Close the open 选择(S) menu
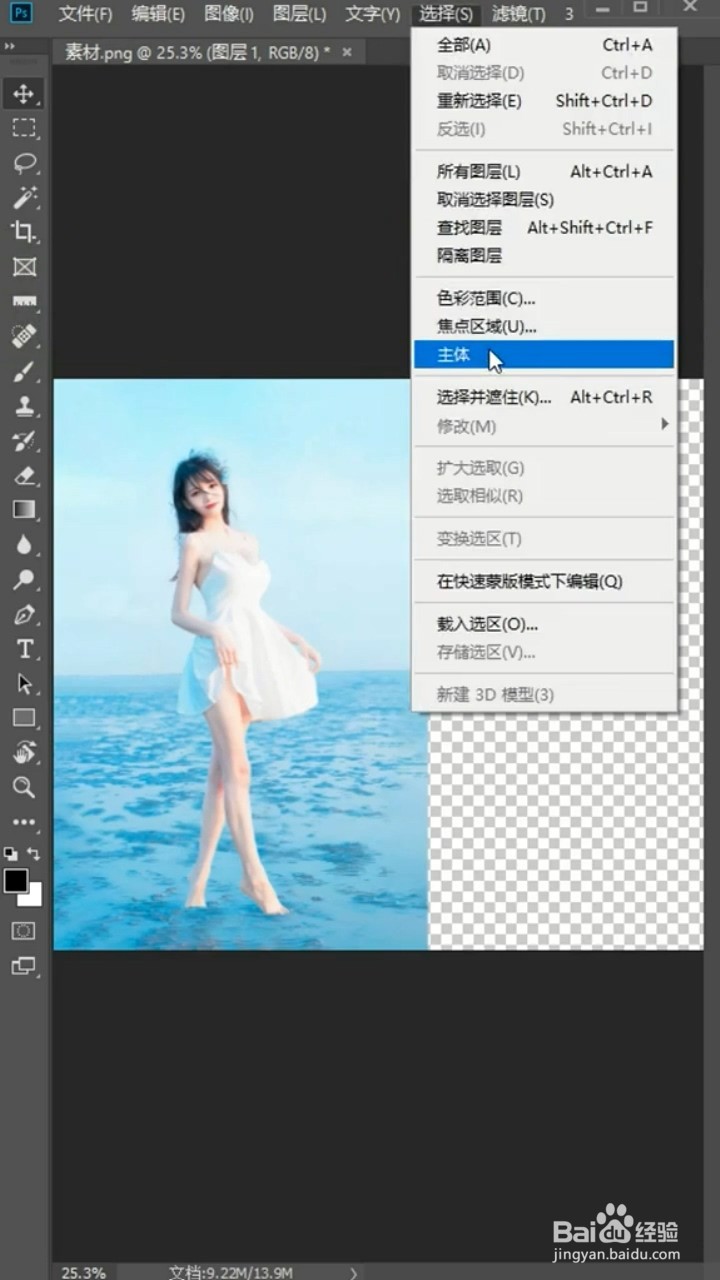This screenshot has width=720, height=1280. click(446, 14)
